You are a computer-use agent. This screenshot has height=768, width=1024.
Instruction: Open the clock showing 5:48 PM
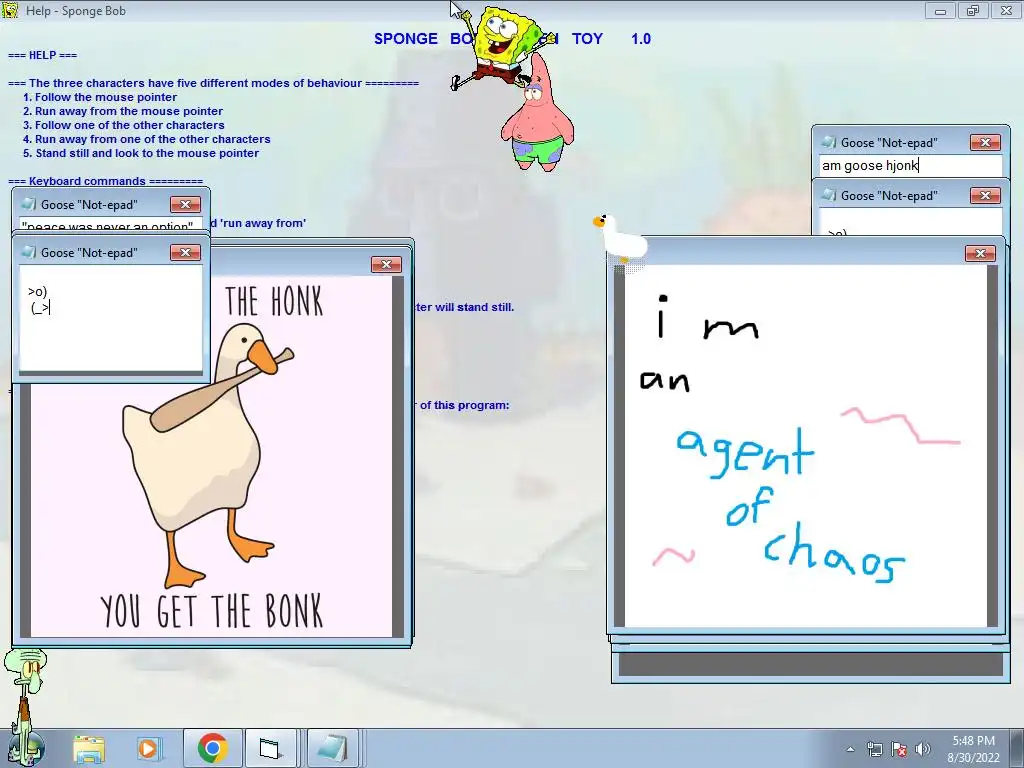pos(973,749)
